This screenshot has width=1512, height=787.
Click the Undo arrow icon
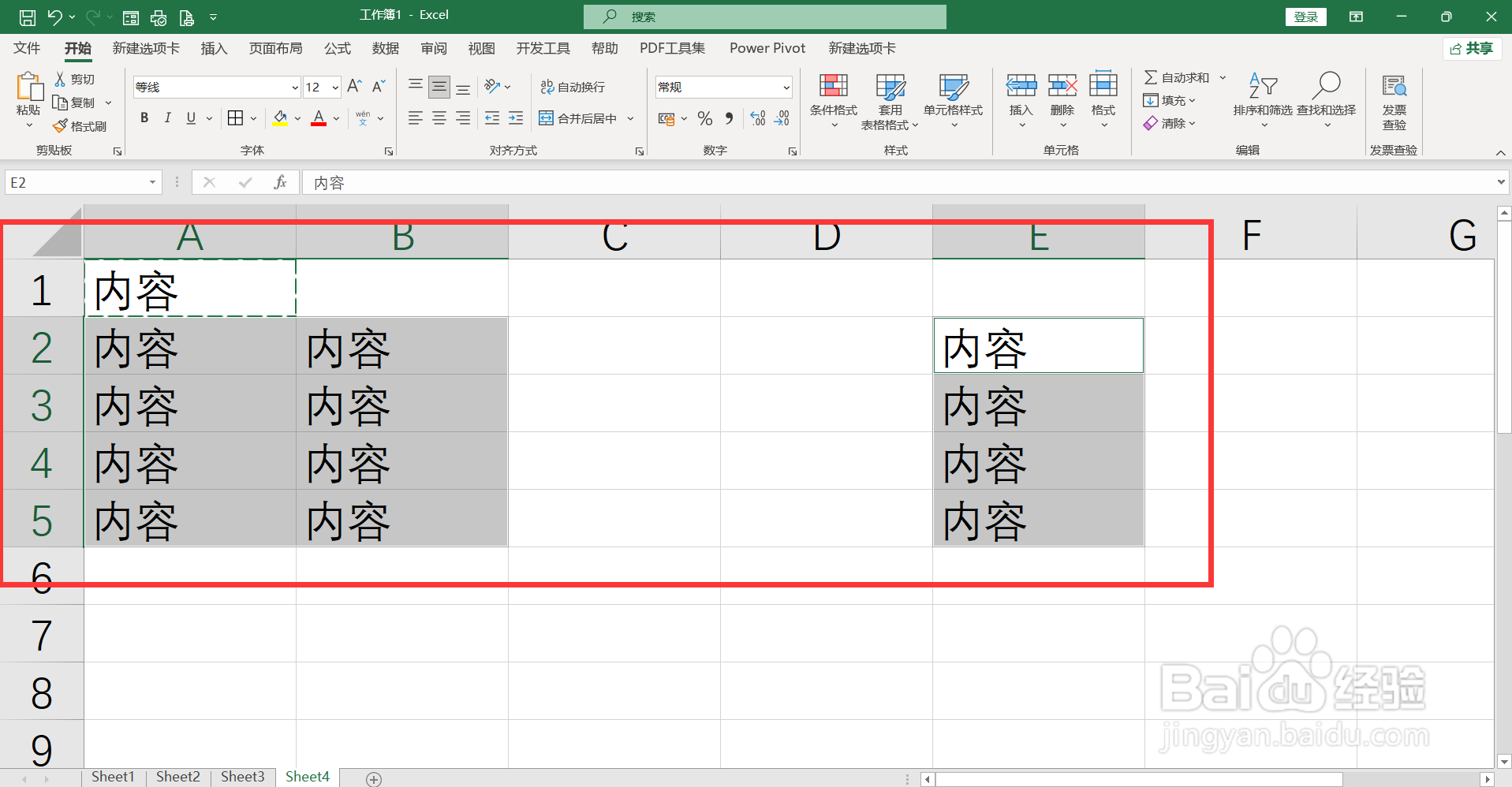(54, 17)
